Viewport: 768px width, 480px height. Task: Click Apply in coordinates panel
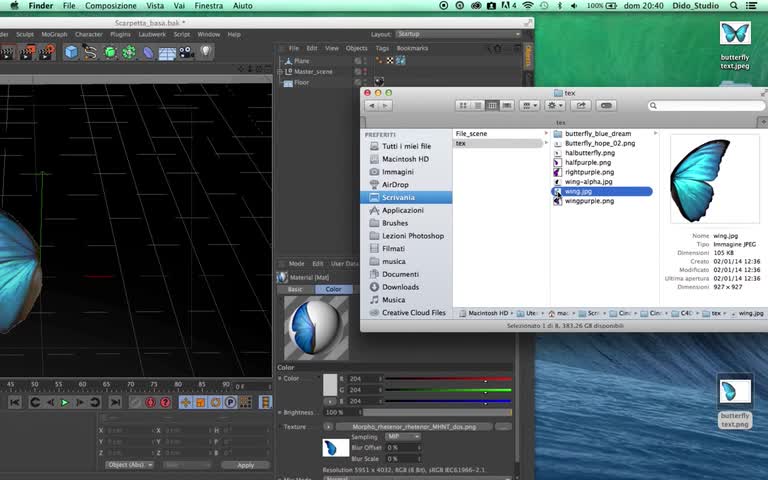tap(245, 465)
